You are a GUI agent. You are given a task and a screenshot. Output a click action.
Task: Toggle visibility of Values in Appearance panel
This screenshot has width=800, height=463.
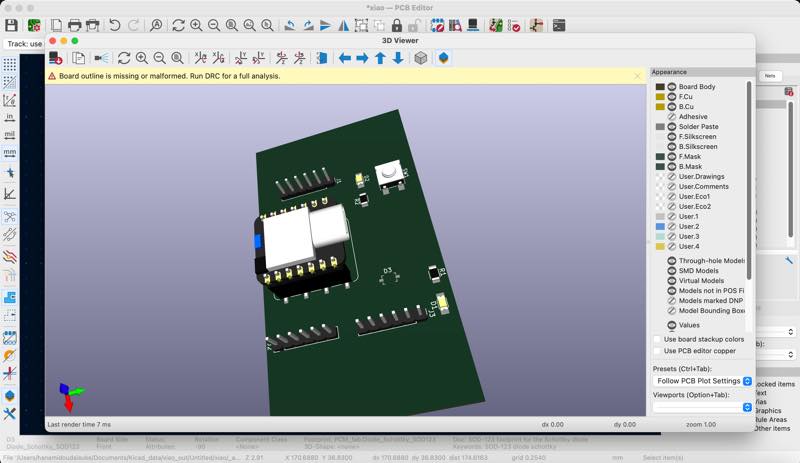pyautogui.click(x=672, y=325)
